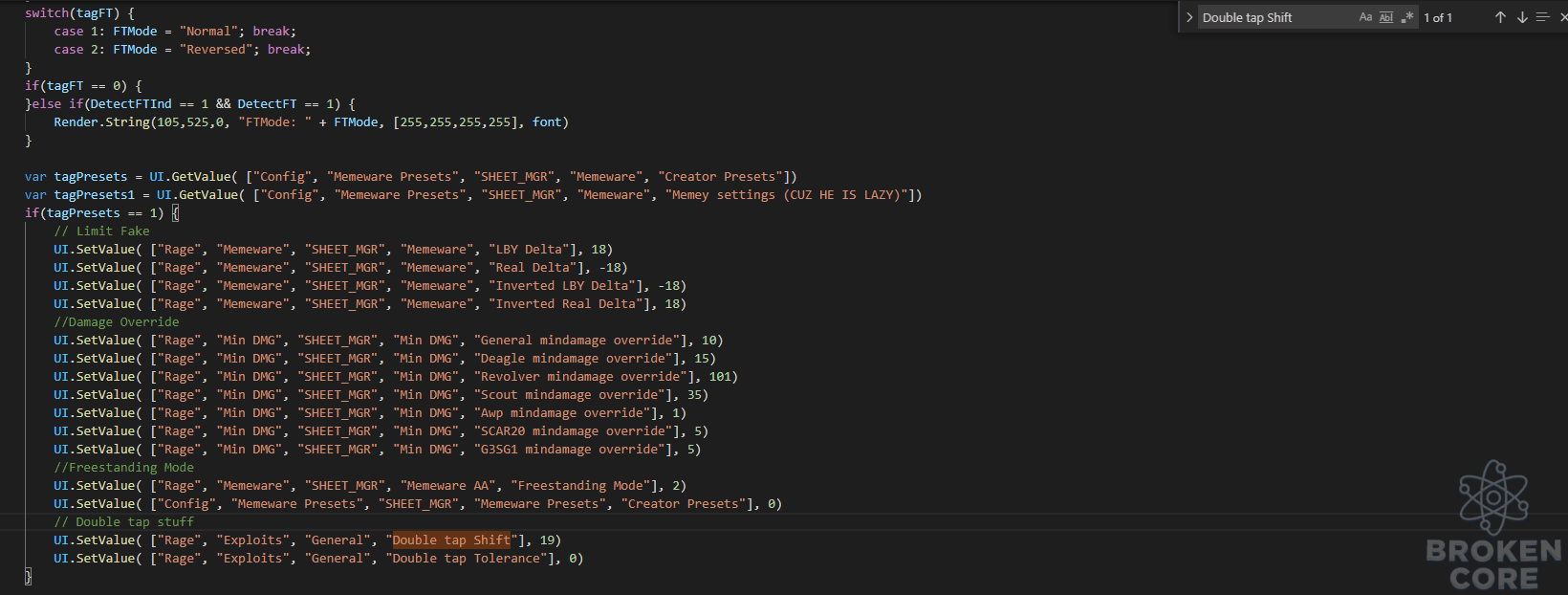Click the value 101 on Revolver line

[719, 377]
